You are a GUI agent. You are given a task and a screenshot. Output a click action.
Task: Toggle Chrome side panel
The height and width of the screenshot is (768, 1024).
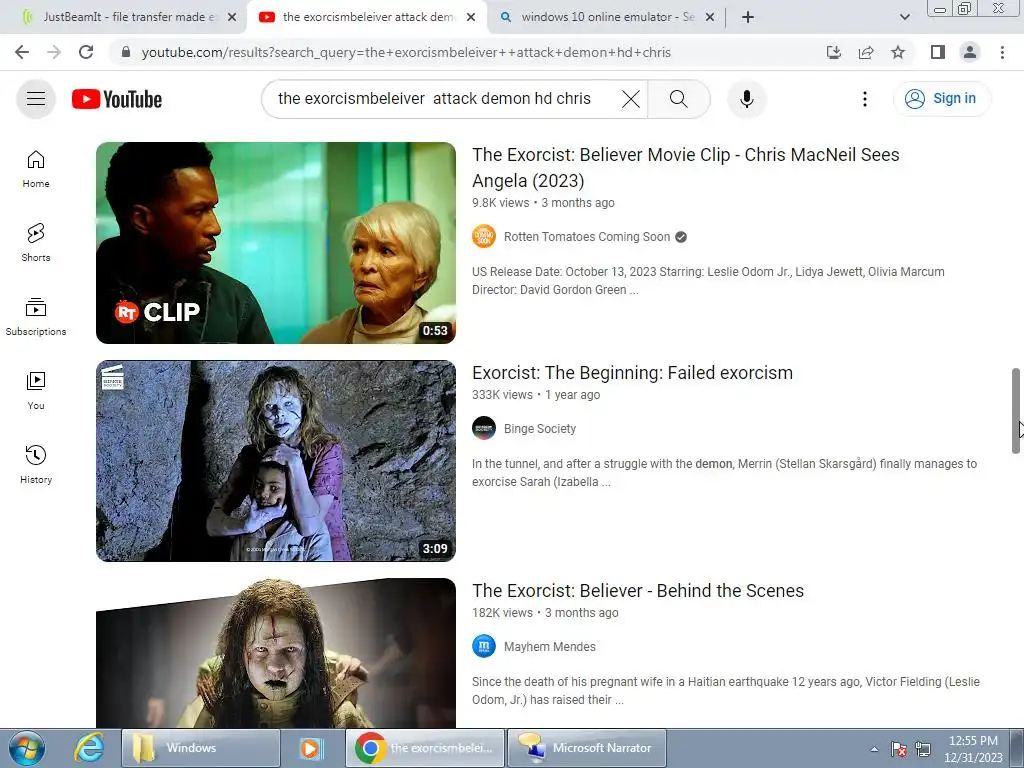click(x=938, y=52)
